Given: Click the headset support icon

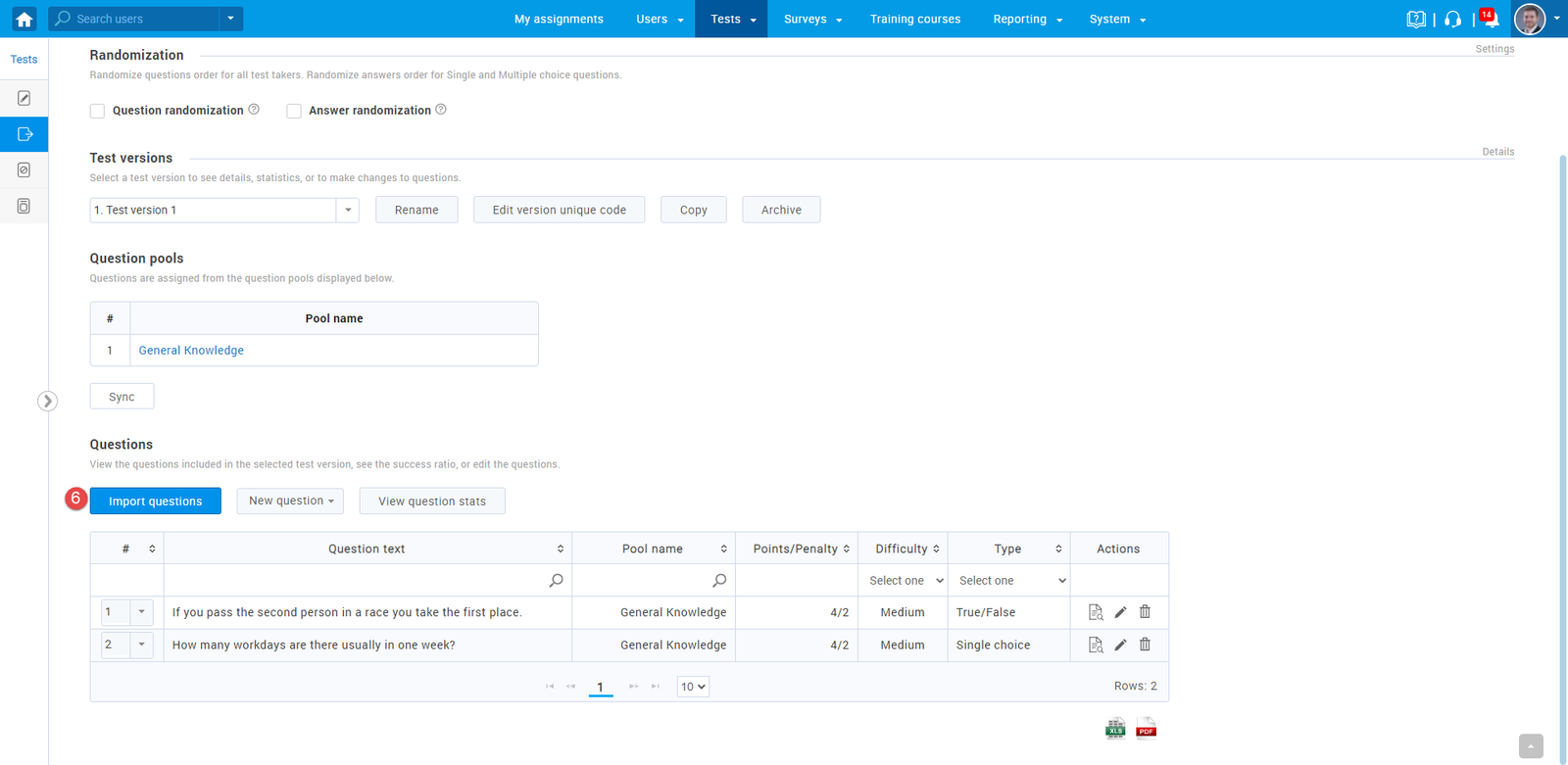Looking at the screenshot, I should tap(1452, 19).
